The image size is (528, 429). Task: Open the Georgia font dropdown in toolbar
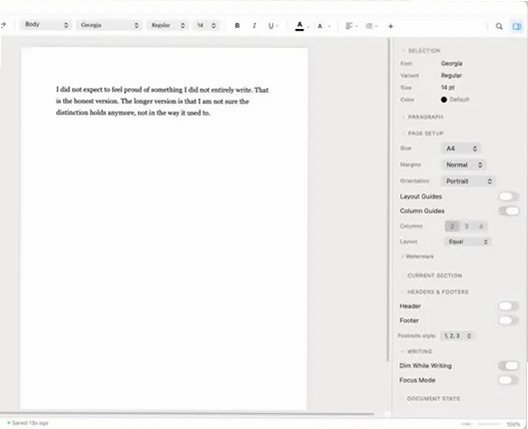pos(109,25)
